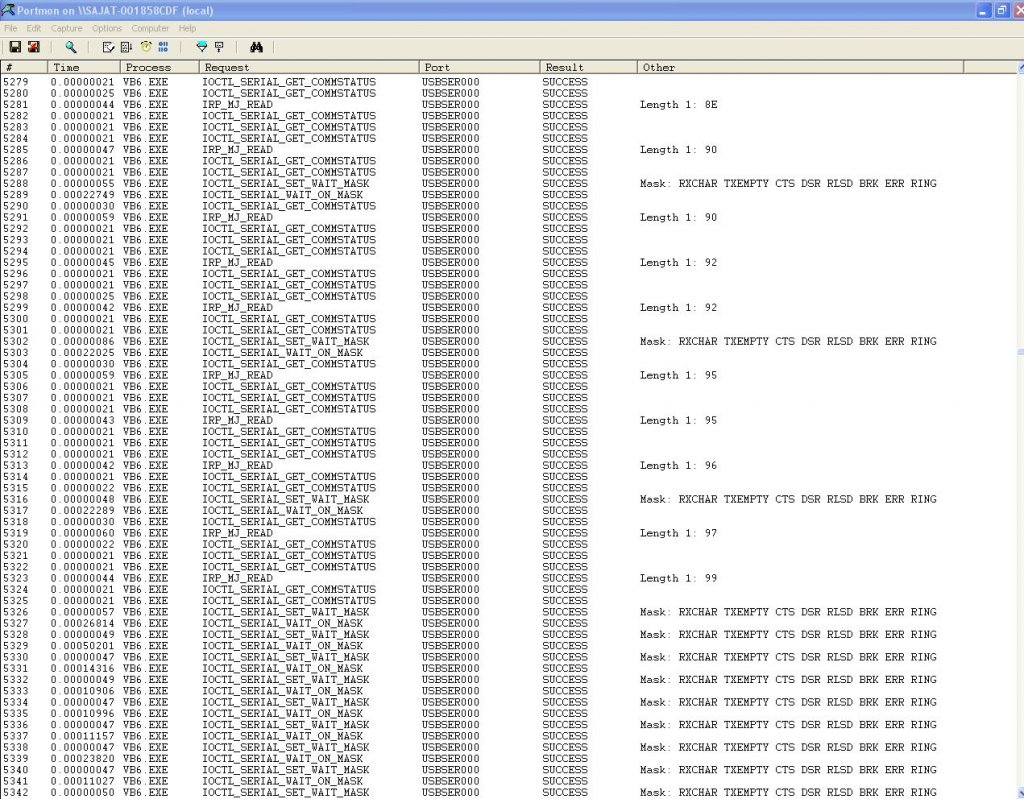This screenshot has height=799, width=1024.
Task: Click the # column header
Action: [24, 67]
